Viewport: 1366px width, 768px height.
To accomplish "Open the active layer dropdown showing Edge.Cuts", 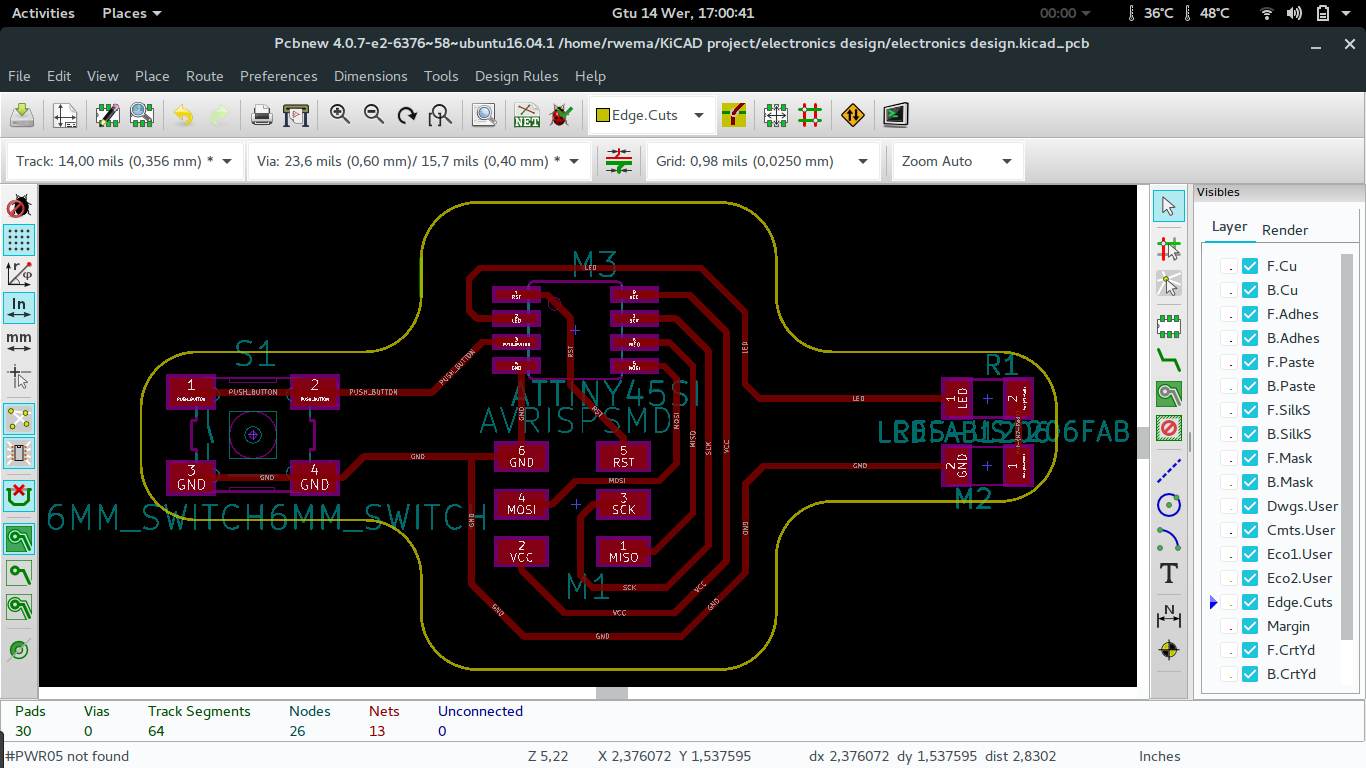I will [x=701, y=115].
